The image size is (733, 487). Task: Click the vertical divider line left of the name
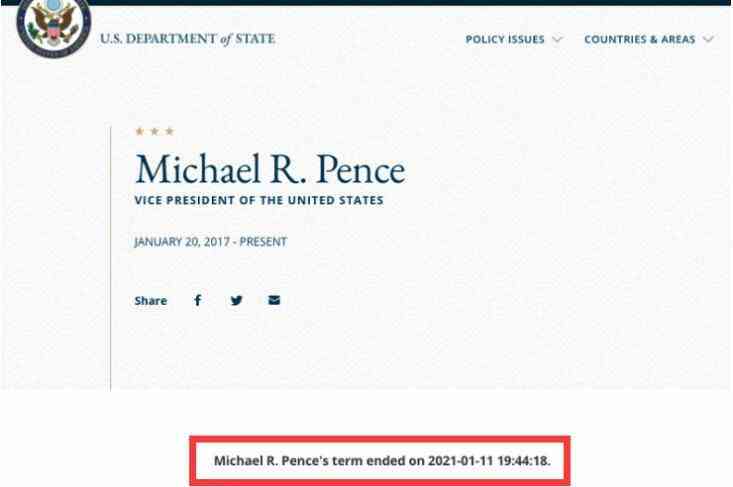tap(111, 250)
